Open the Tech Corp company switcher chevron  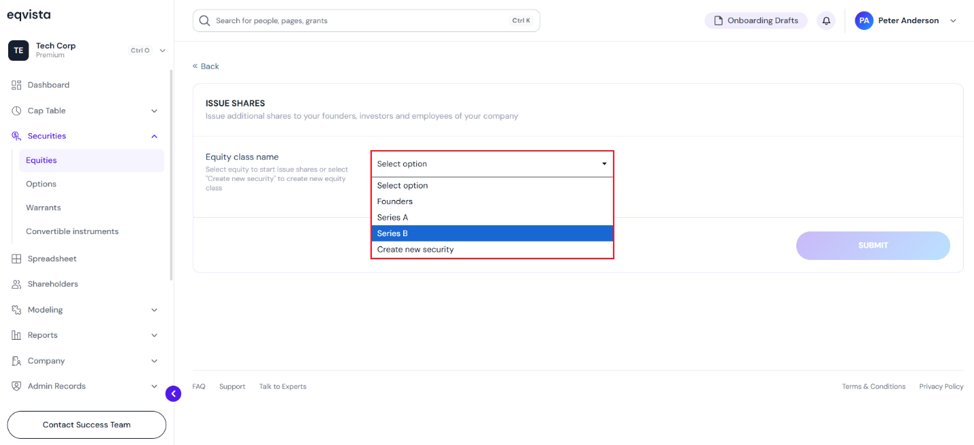(x=163, y=50)
